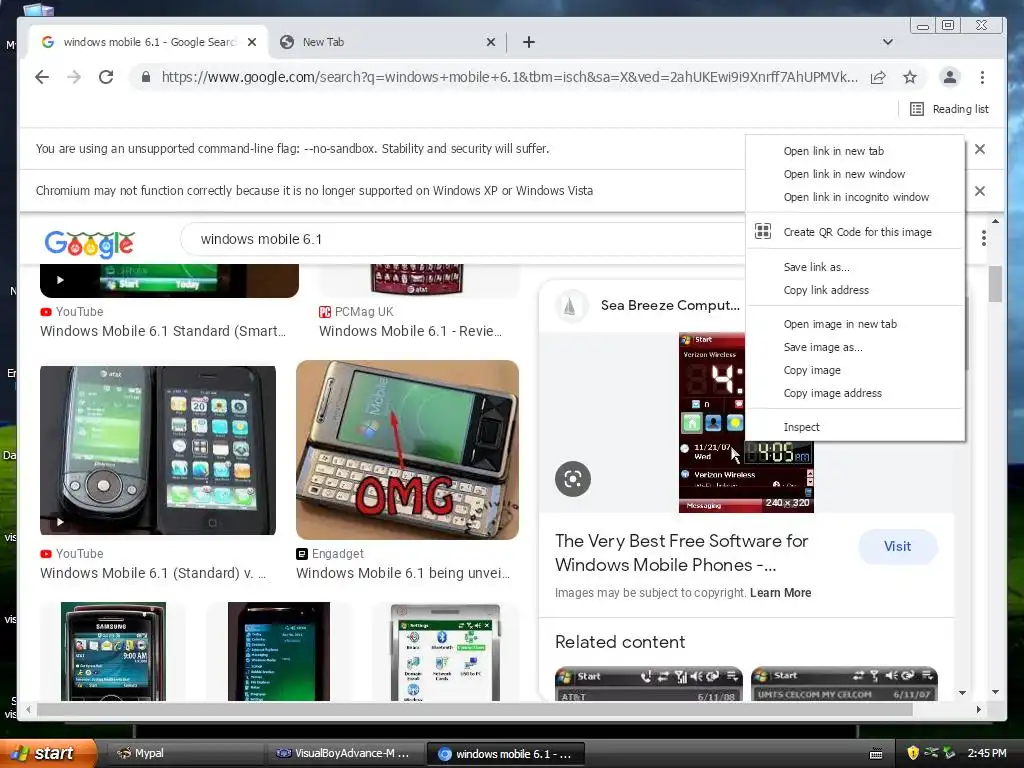The image size is (1024, 768).
Task: Click the page scroll-down arrow
Action: [x=995, y=692]
